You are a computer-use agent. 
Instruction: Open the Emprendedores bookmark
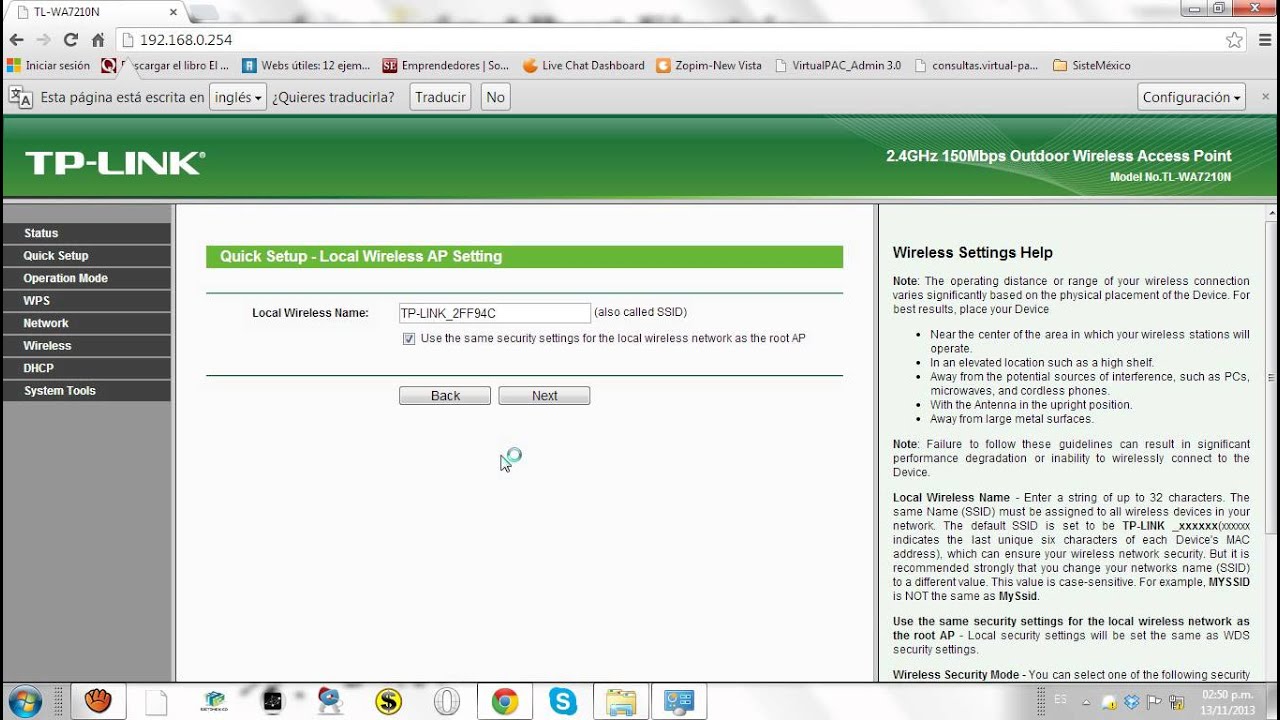[446, 65]
